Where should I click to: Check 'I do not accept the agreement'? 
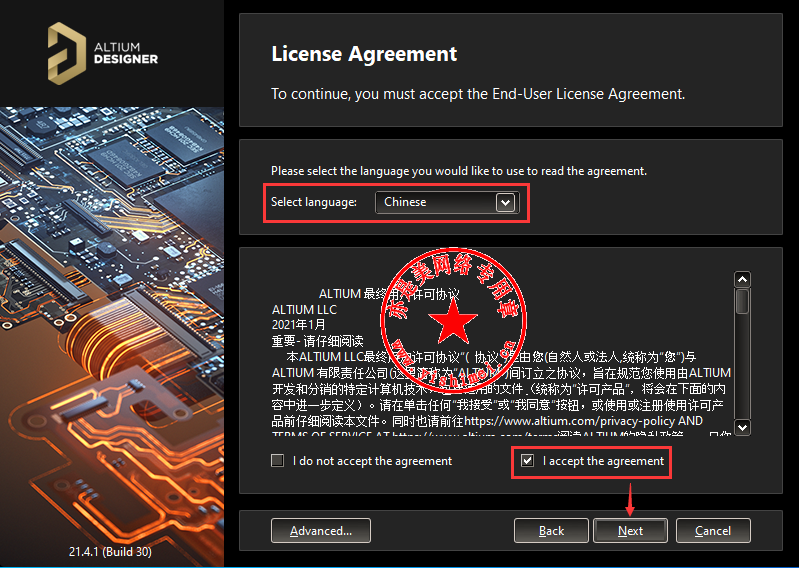(x=278, y=461)
